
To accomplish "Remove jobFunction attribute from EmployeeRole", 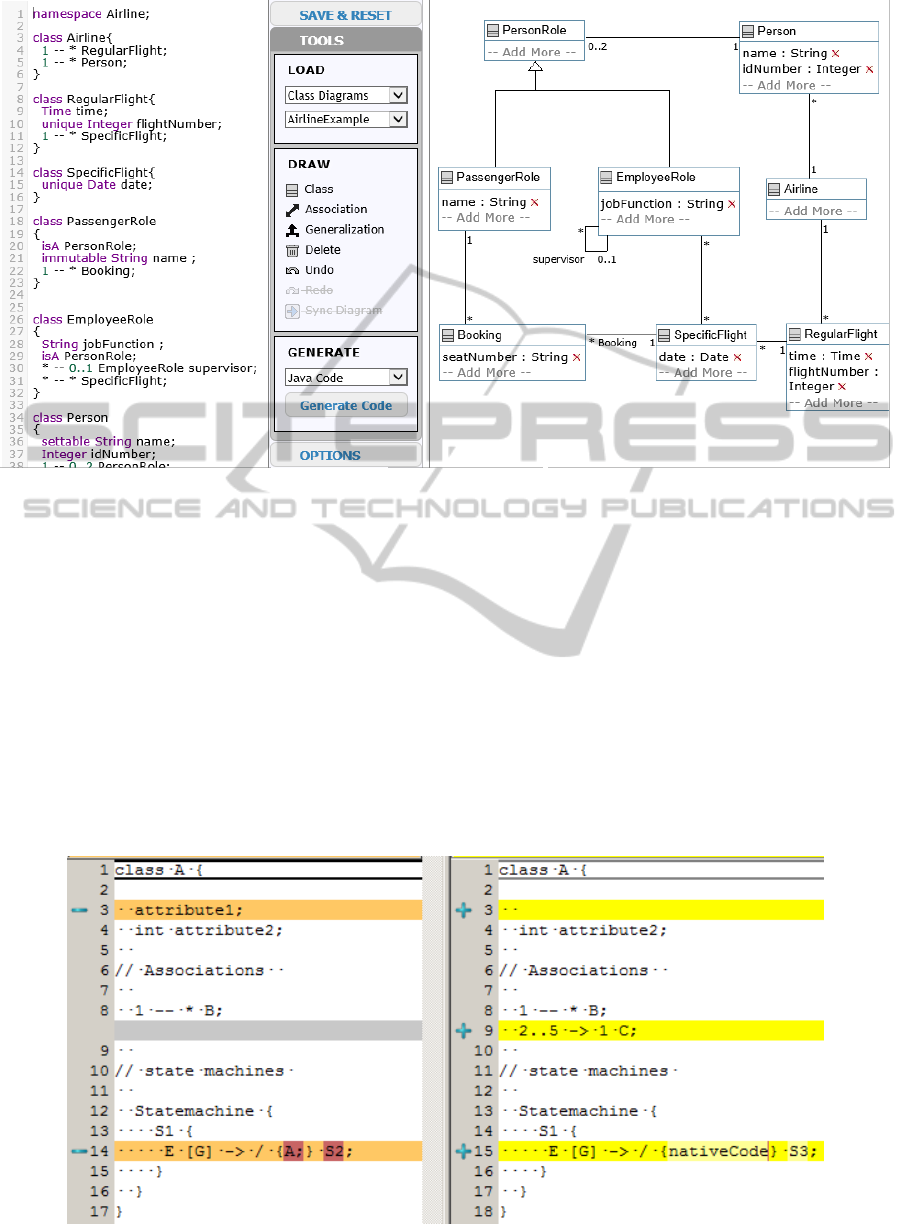I will click(731, 204).
